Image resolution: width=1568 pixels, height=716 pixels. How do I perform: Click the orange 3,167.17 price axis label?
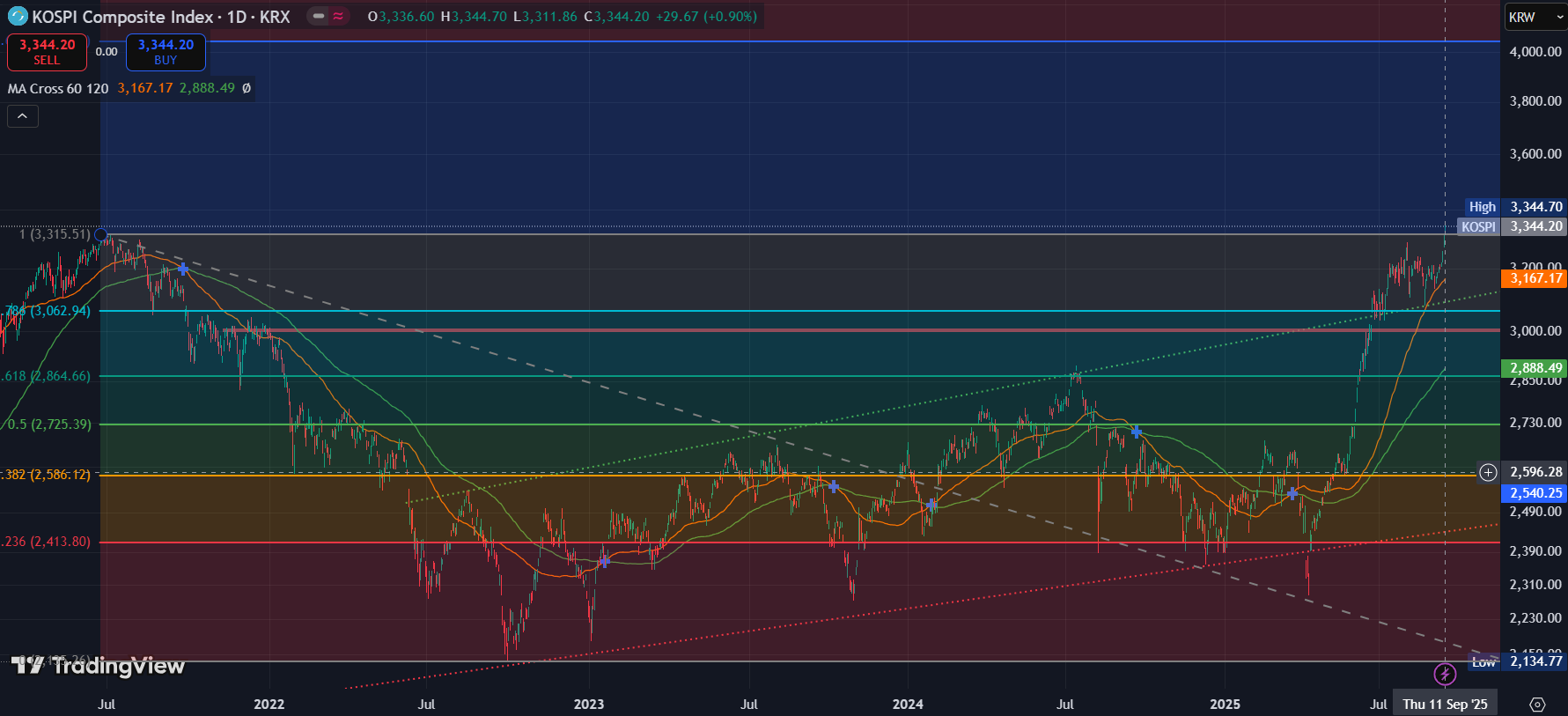[1535, 278]
